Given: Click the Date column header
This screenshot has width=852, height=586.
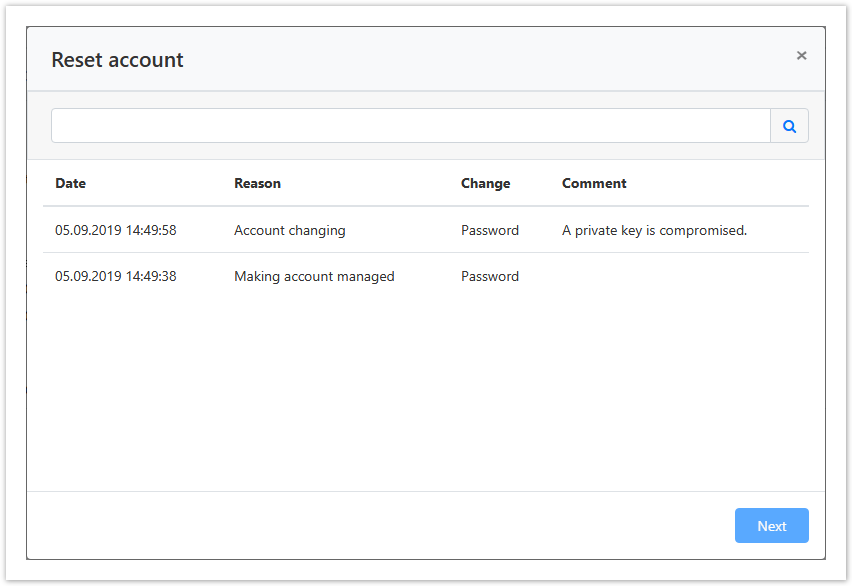Looking at the screenshot, I should click(70, 183).
